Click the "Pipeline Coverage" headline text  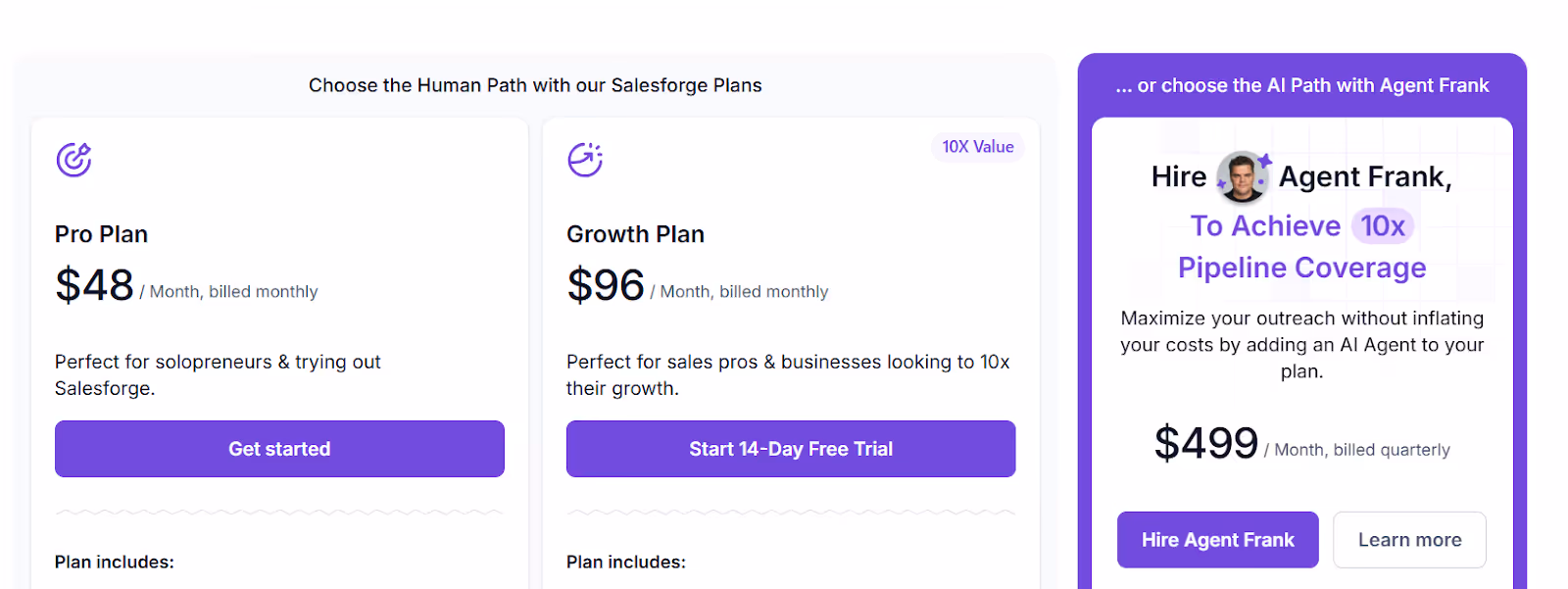pos(1301,268)
